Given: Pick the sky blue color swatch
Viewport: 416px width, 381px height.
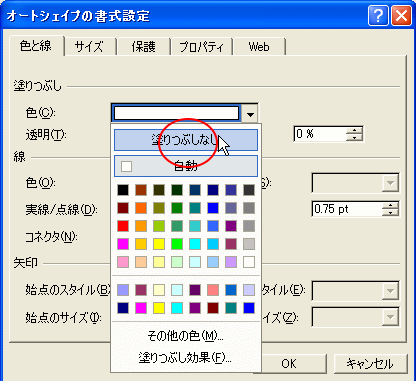Looking at the screenshot, I should (213, 244).
